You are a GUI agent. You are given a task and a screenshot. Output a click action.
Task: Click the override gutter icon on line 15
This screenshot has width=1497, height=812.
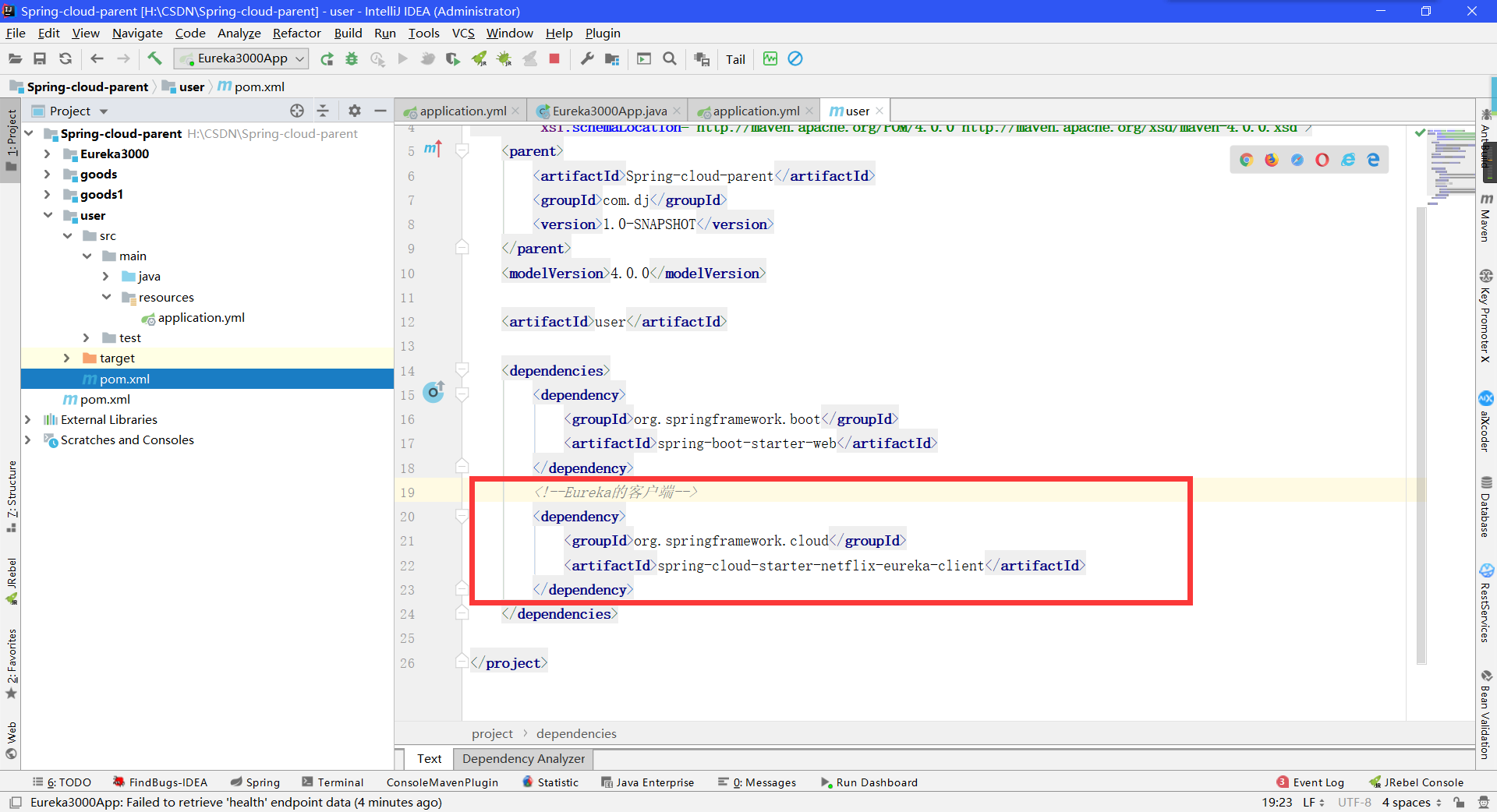click(x=434, y=392)
